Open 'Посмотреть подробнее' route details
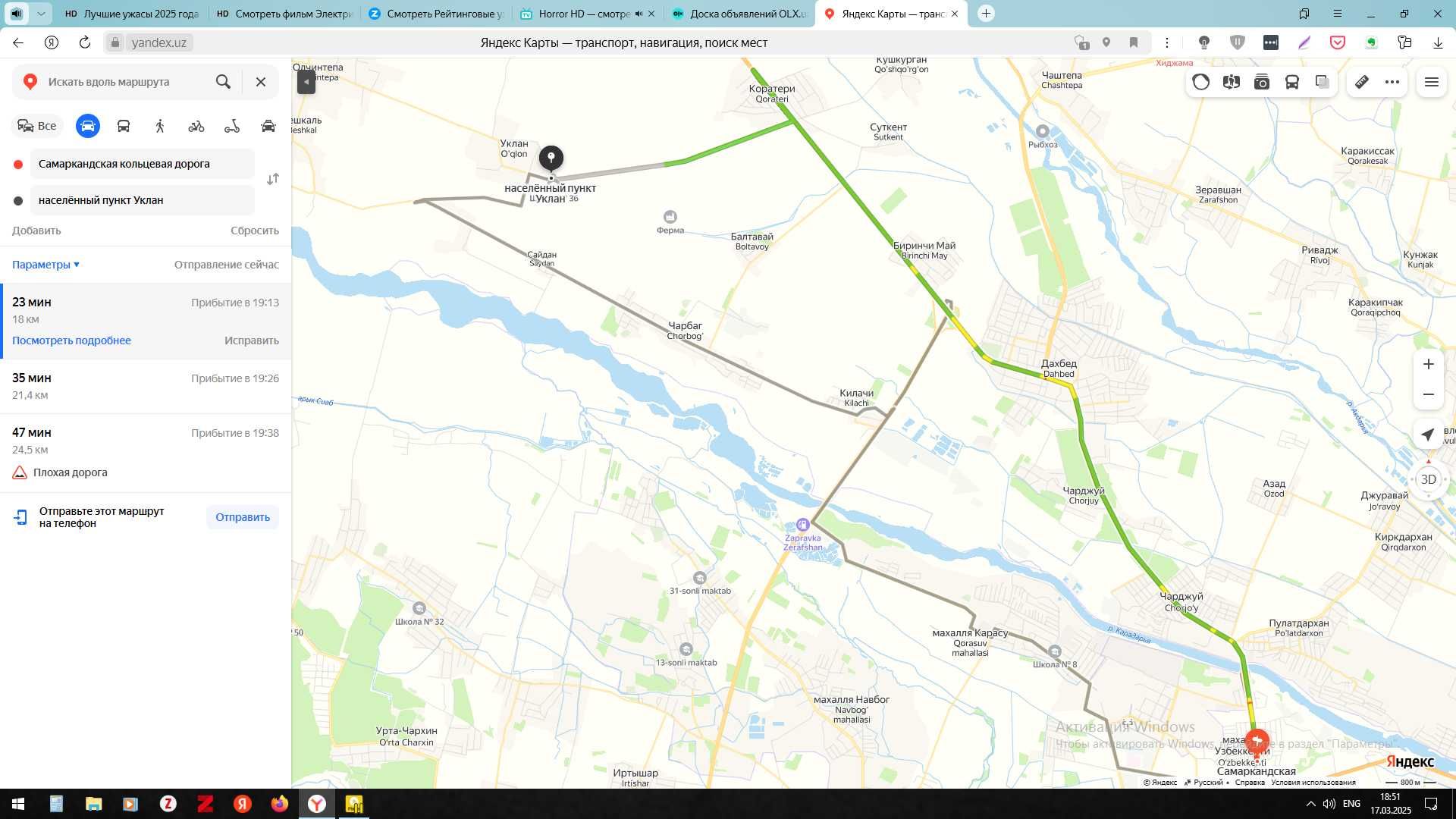The image size is (1456, 819). coord(71,340)
